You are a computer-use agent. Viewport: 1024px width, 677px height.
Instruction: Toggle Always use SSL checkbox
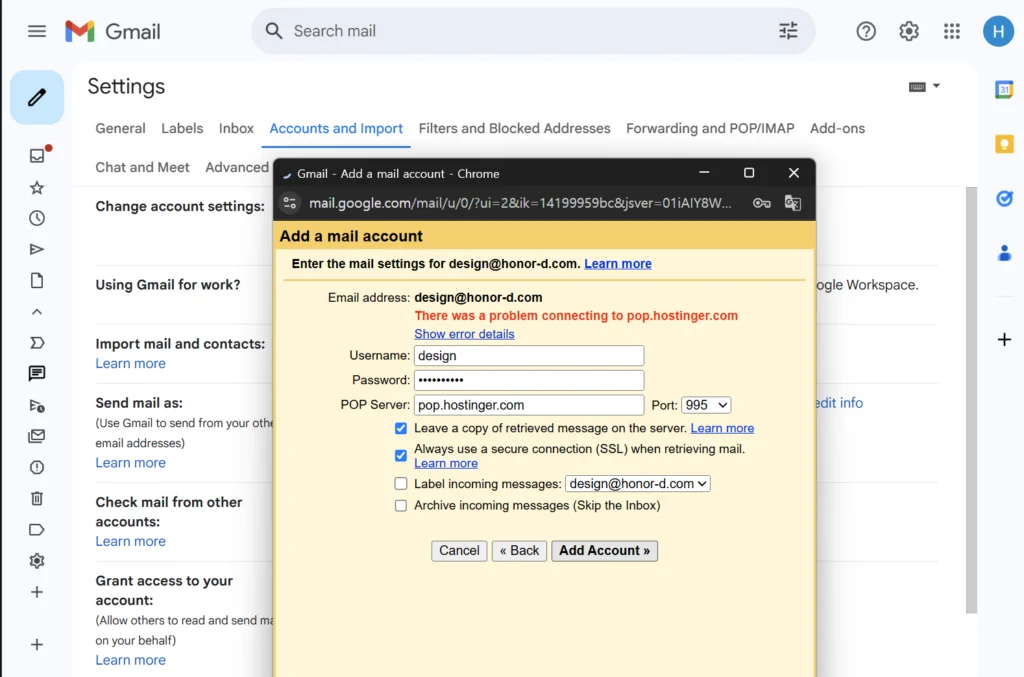tap(401, 455)
